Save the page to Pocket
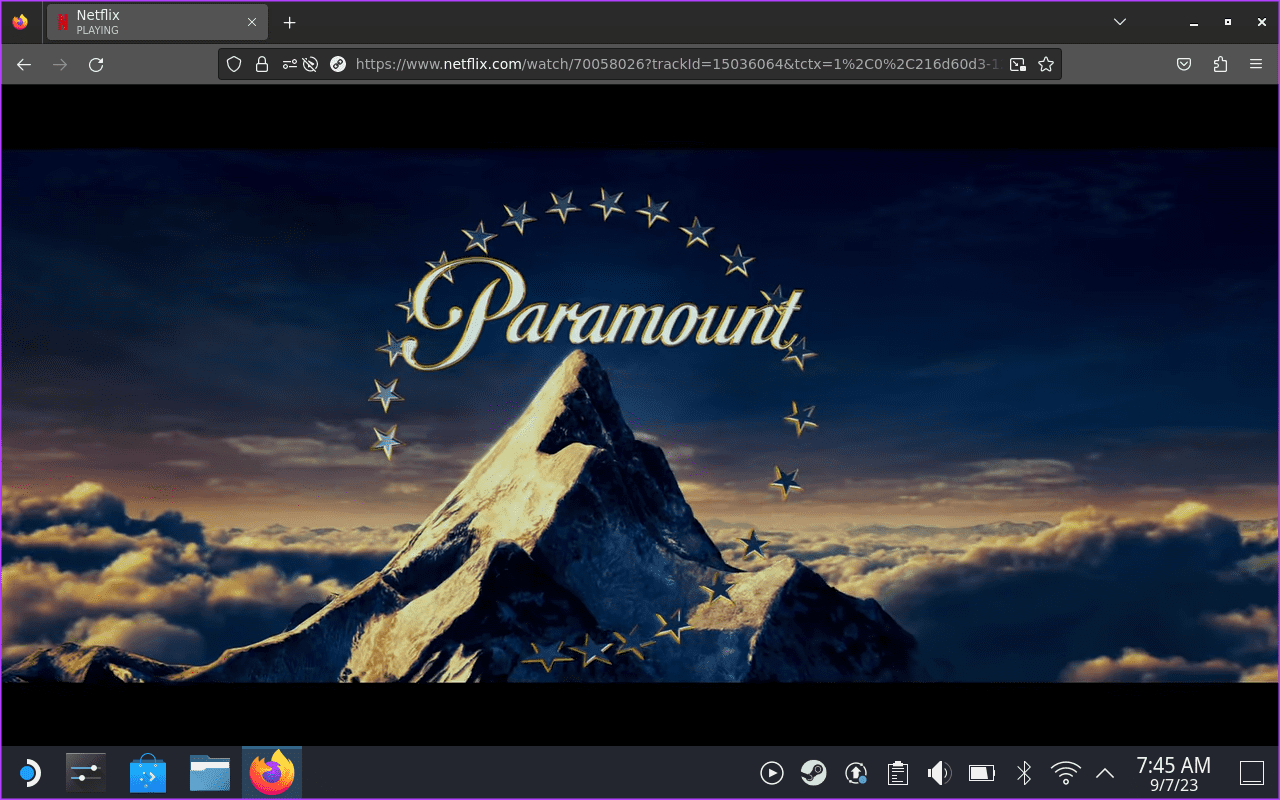 click(1184, 64)
